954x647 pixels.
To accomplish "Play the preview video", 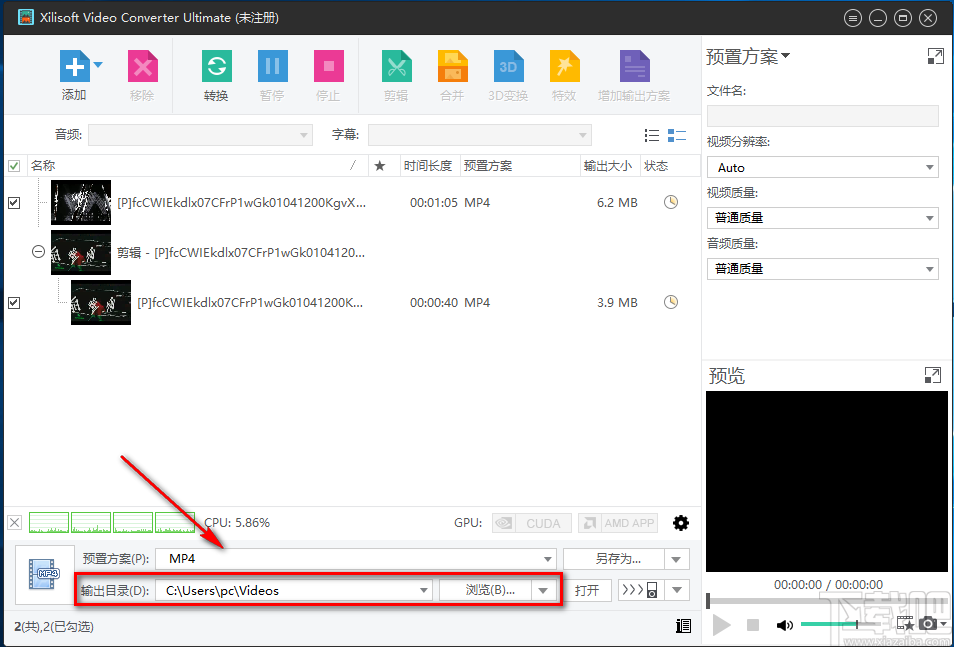I will click(x=722, y=624).
